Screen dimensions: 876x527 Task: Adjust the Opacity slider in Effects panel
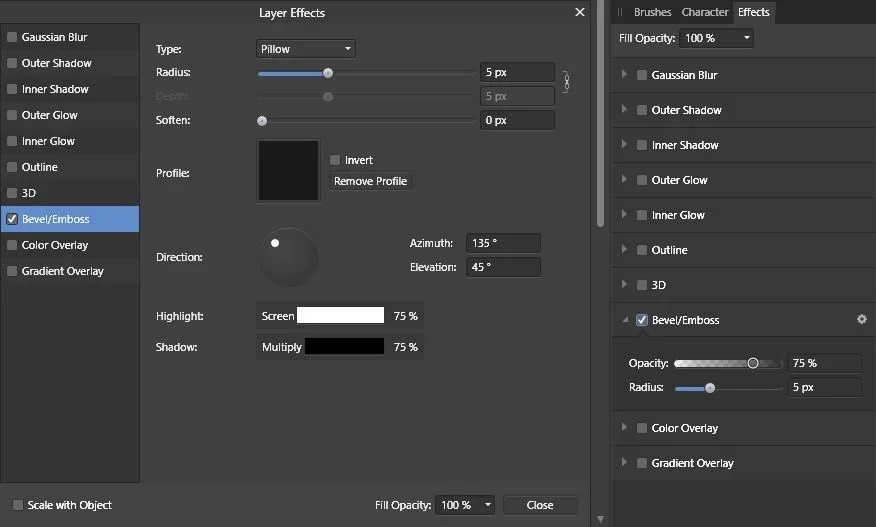(x=728, y=363)
